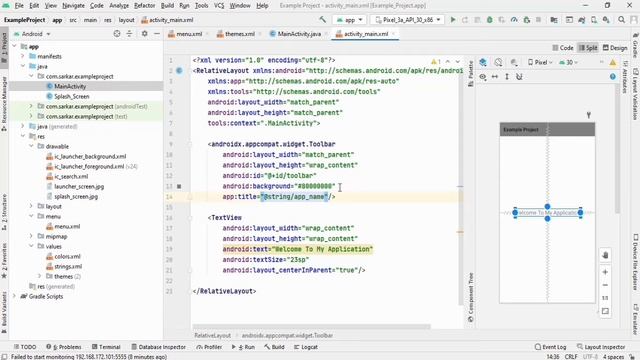Open the Logcat tool window
Image resolution: width=640 pixels, height=360 pixels.
[306, 347]
